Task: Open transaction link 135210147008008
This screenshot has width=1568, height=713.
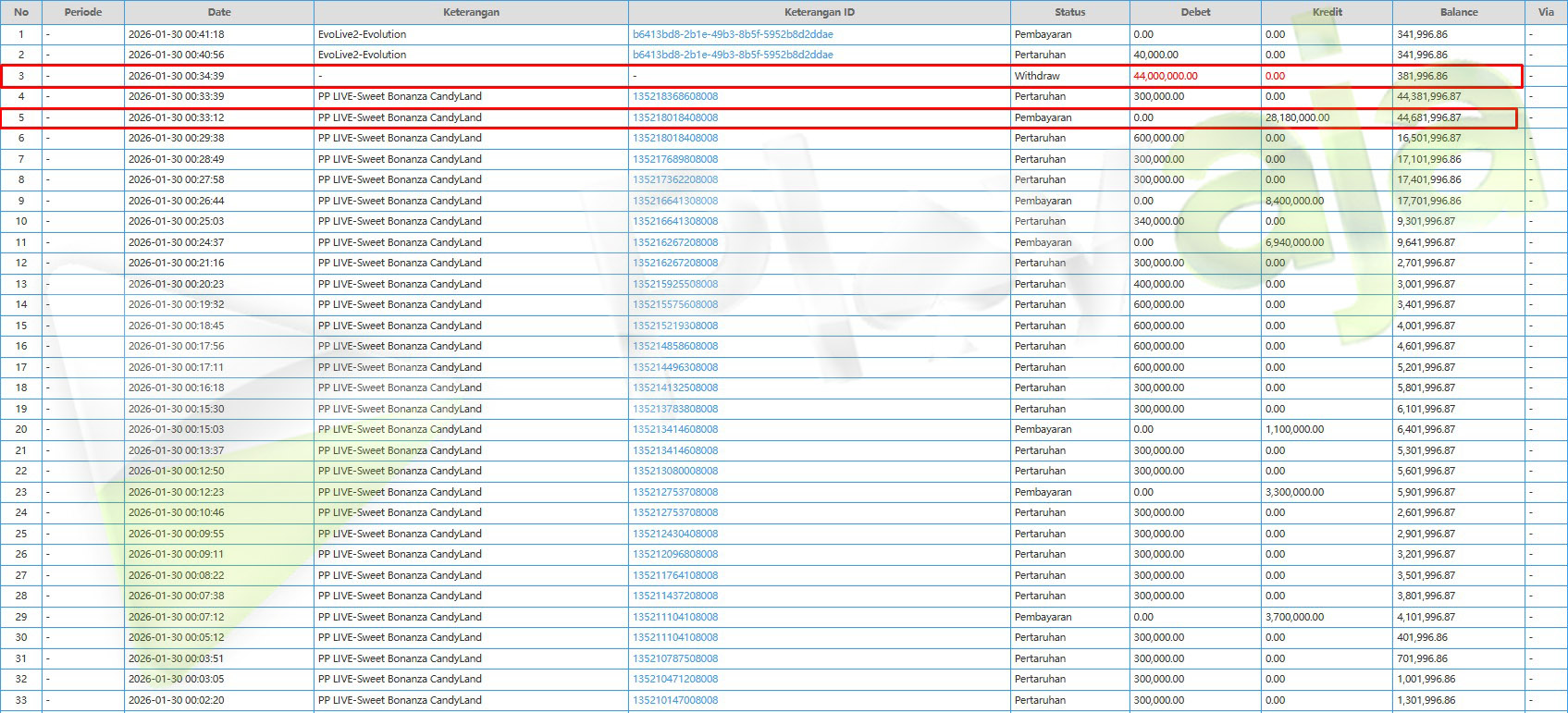Action: tap(674, 700)
